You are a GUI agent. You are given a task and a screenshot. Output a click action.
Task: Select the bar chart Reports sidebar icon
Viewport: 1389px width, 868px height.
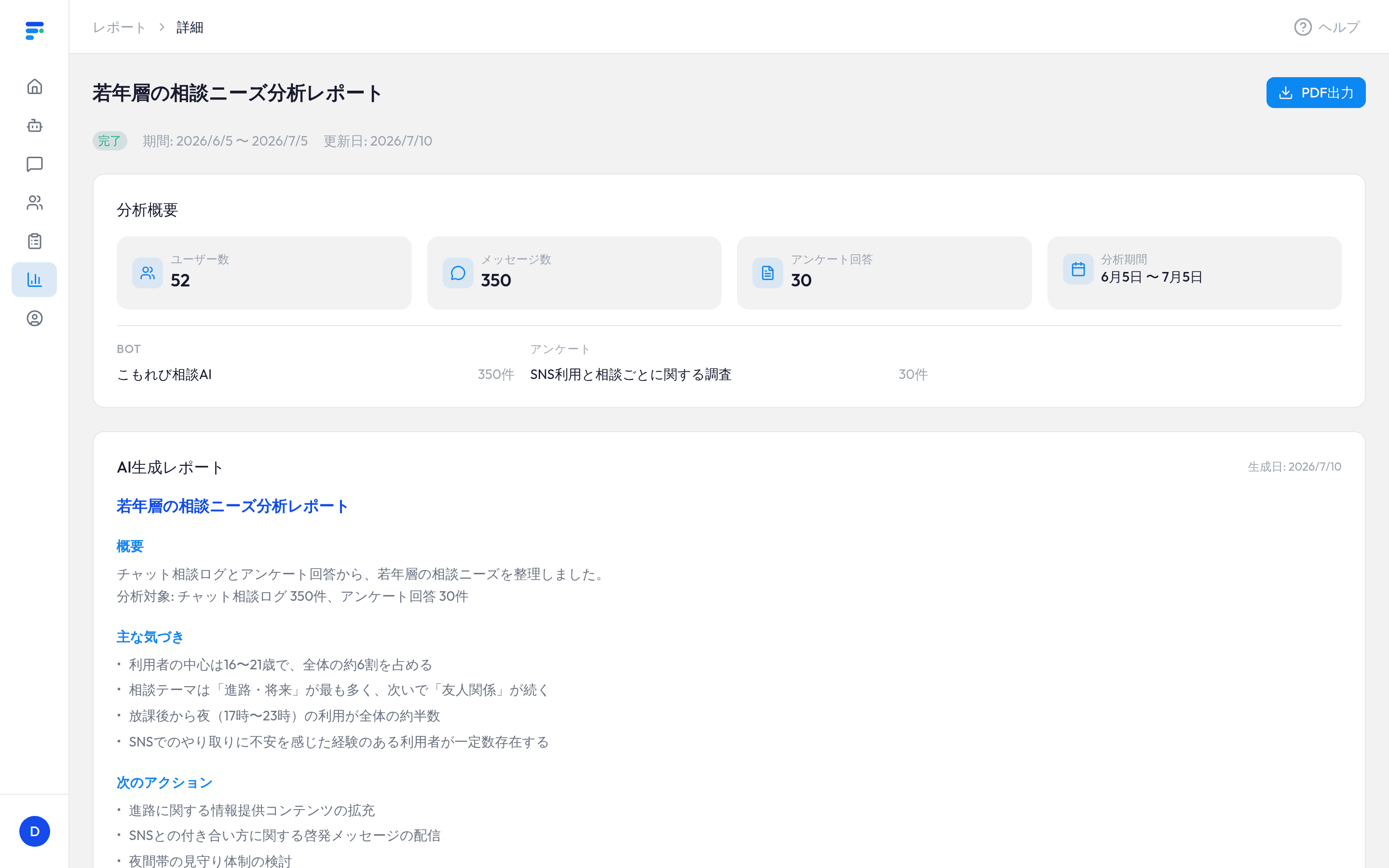coord(34,280)
